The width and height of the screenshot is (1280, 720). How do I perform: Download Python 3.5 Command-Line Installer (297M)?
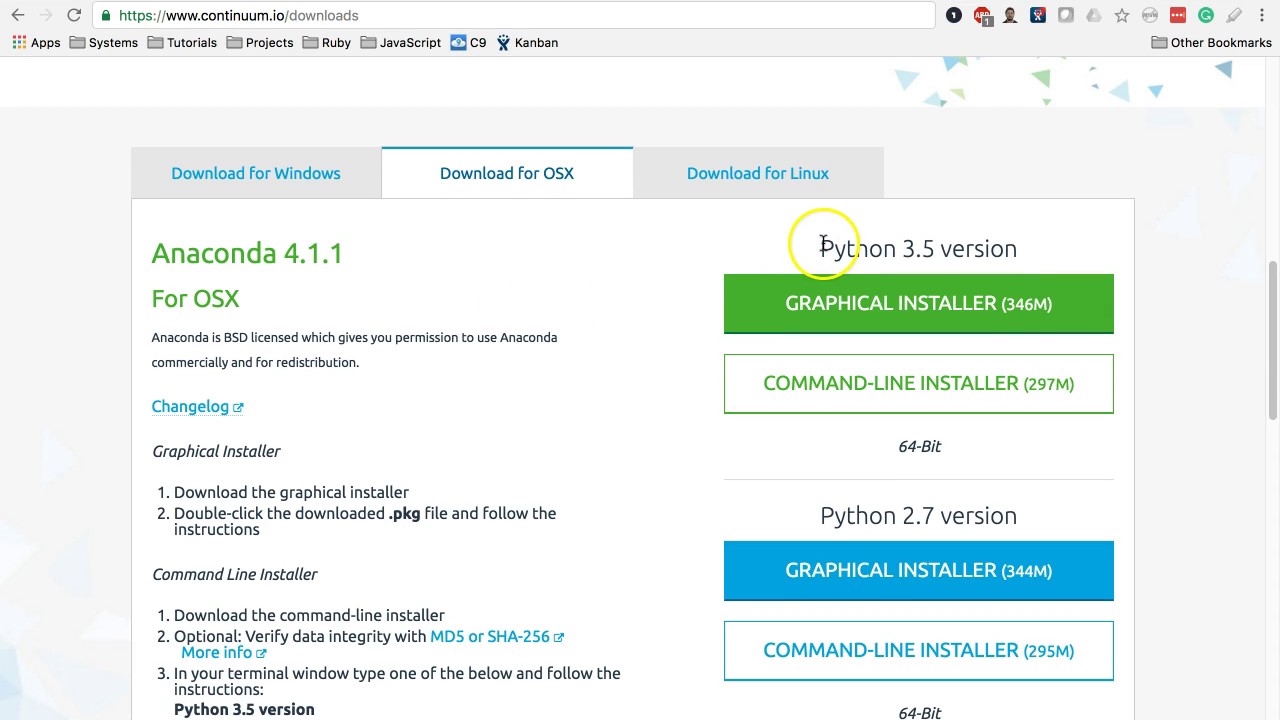(x=918, y=383)
